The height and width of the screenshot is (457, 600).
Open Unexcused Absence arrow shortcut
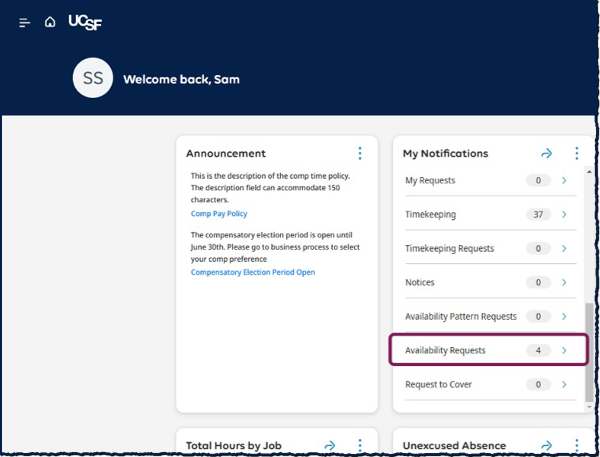click(547, 445)
